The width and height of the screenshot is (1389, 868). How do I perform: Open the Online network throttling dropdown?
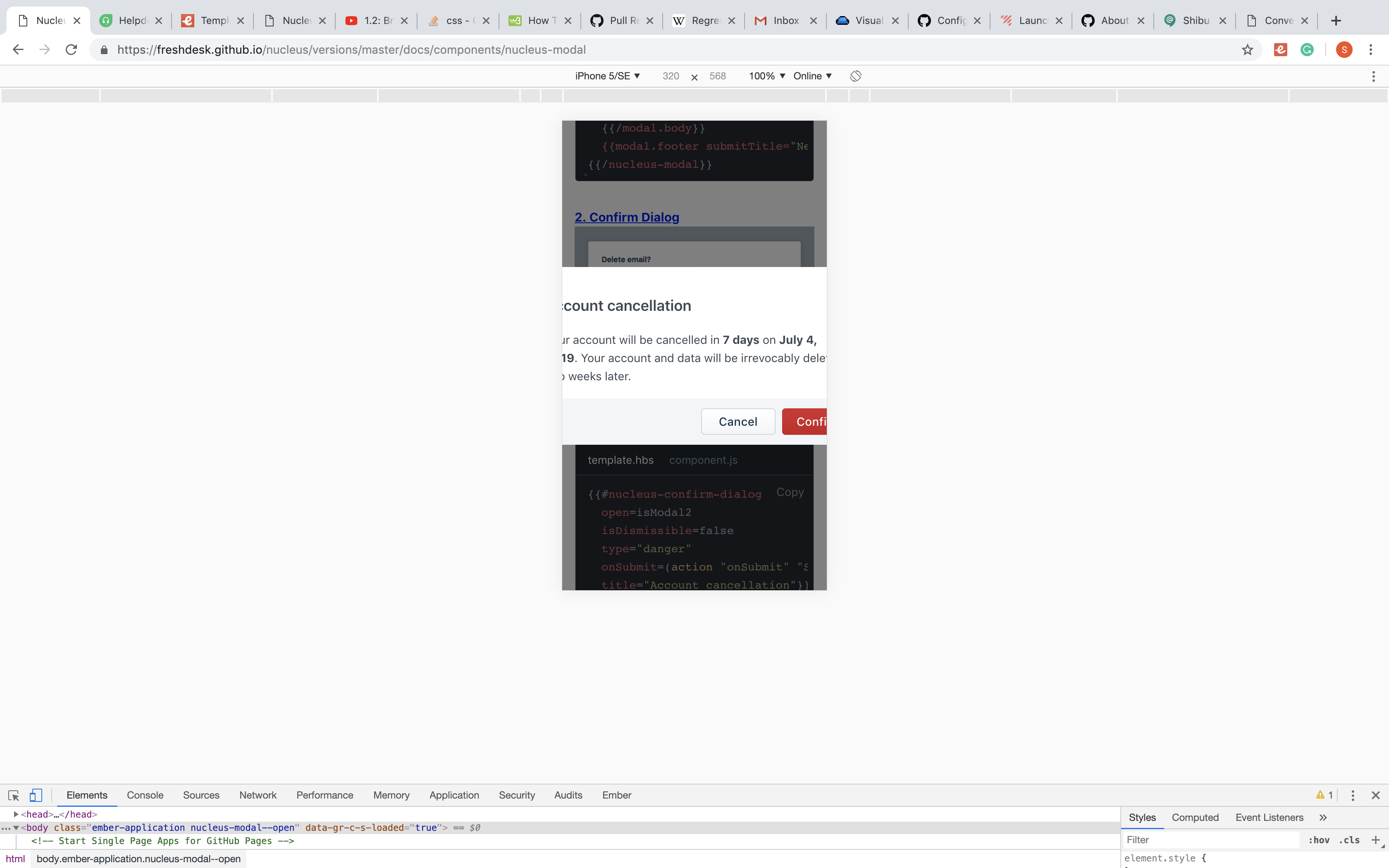811,75
